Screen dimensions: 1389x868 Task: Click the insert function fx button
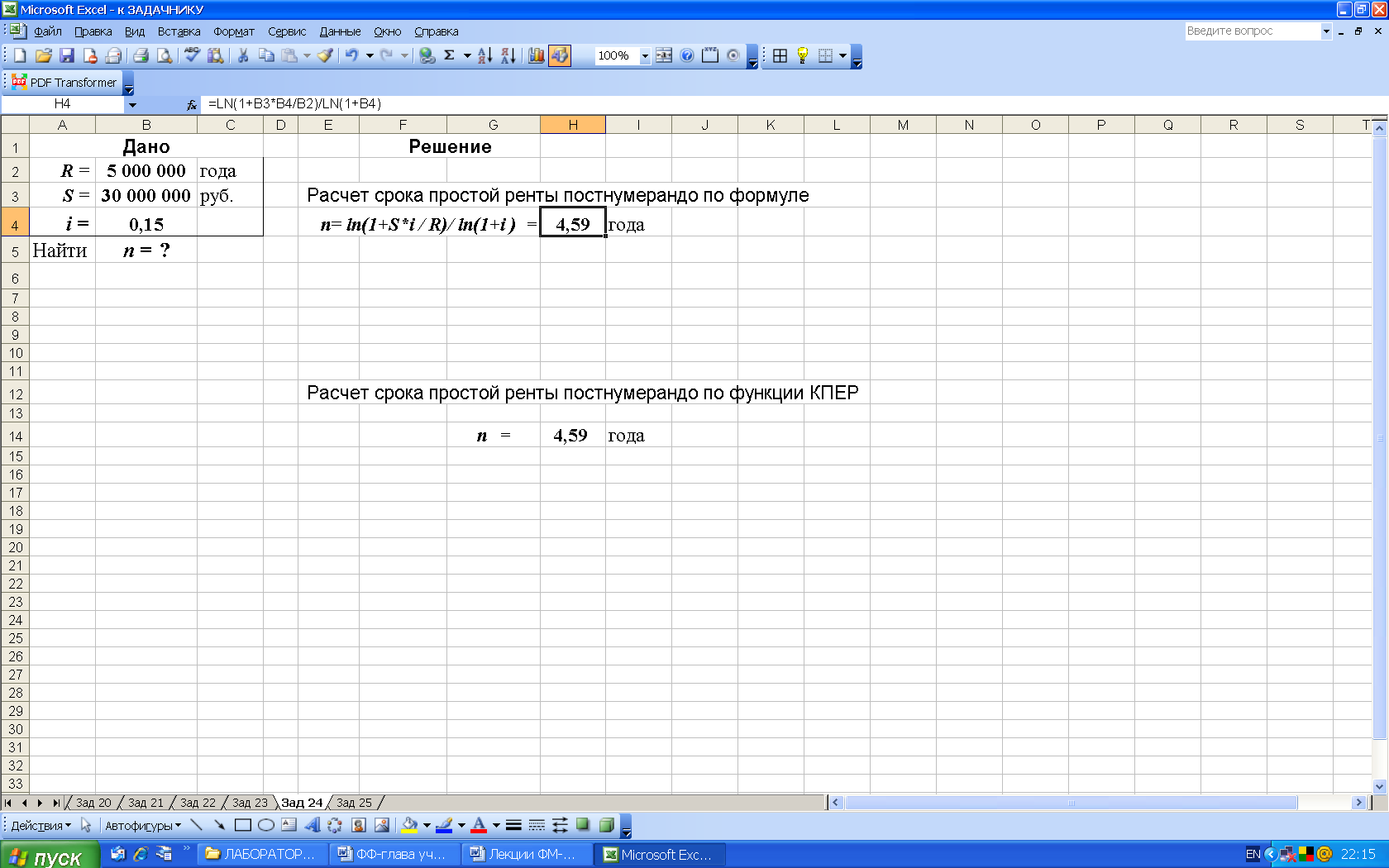[x=192, y=104]
